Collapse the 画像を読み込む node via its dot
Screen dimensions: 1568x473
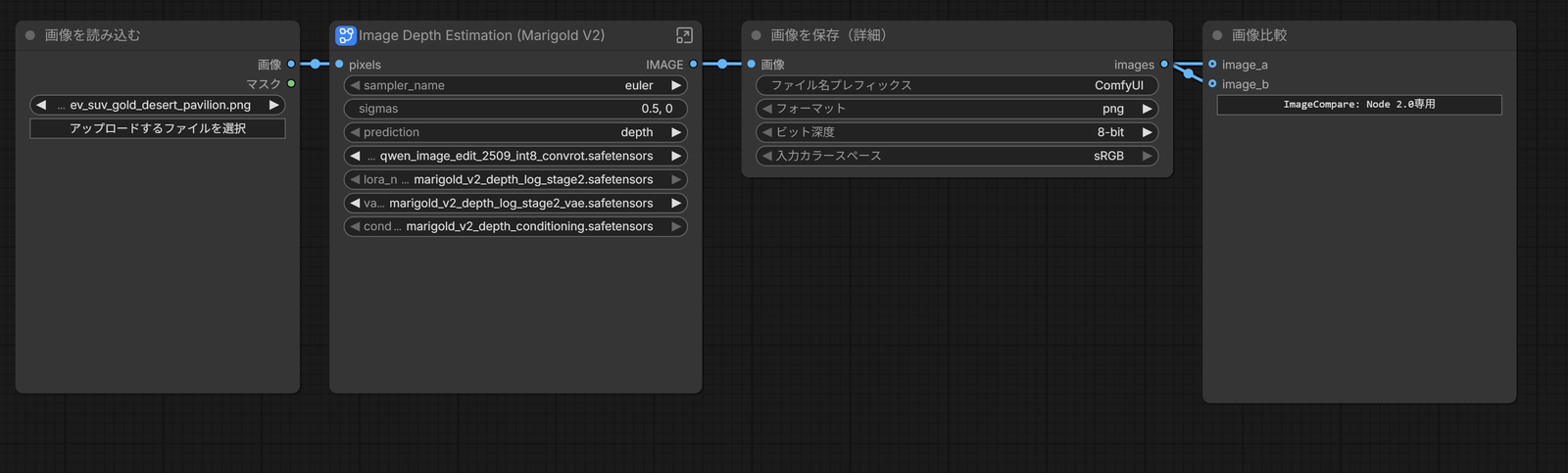coord(30,35)
